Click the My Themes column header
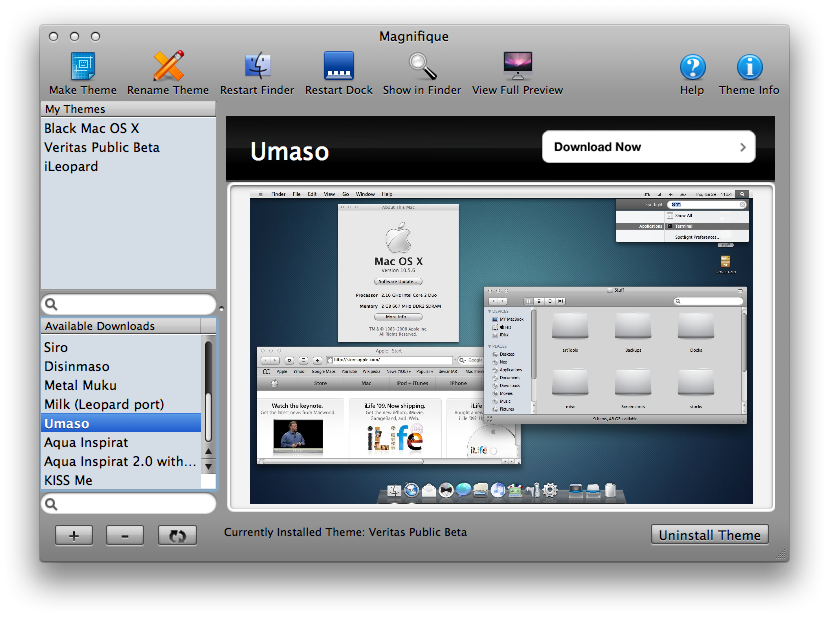The width and height of the screenshot is (829, 617). pos(128,109)
